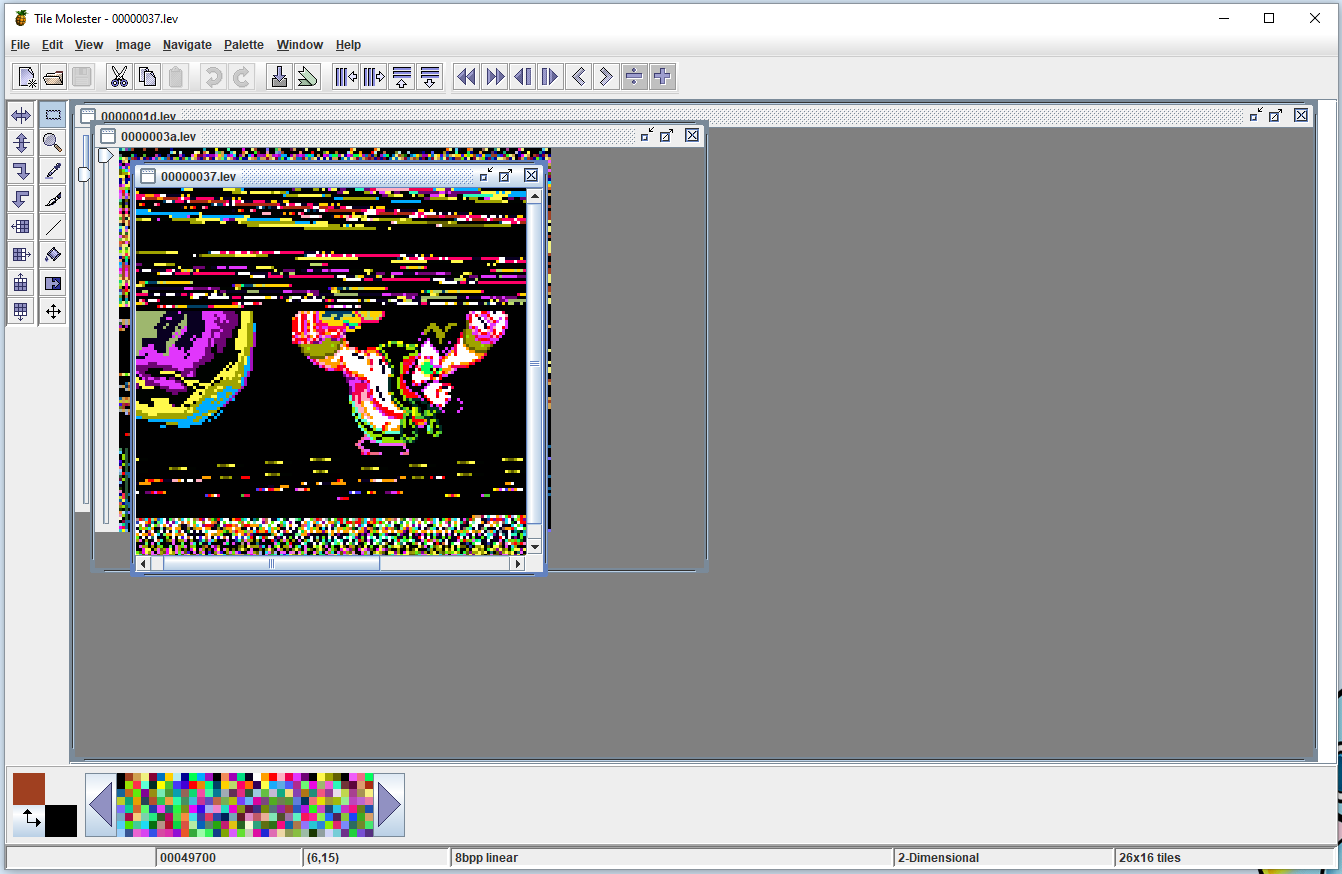Open the Help menu
The height and width of the screenshot is (874, 1342).
point(348,45)
